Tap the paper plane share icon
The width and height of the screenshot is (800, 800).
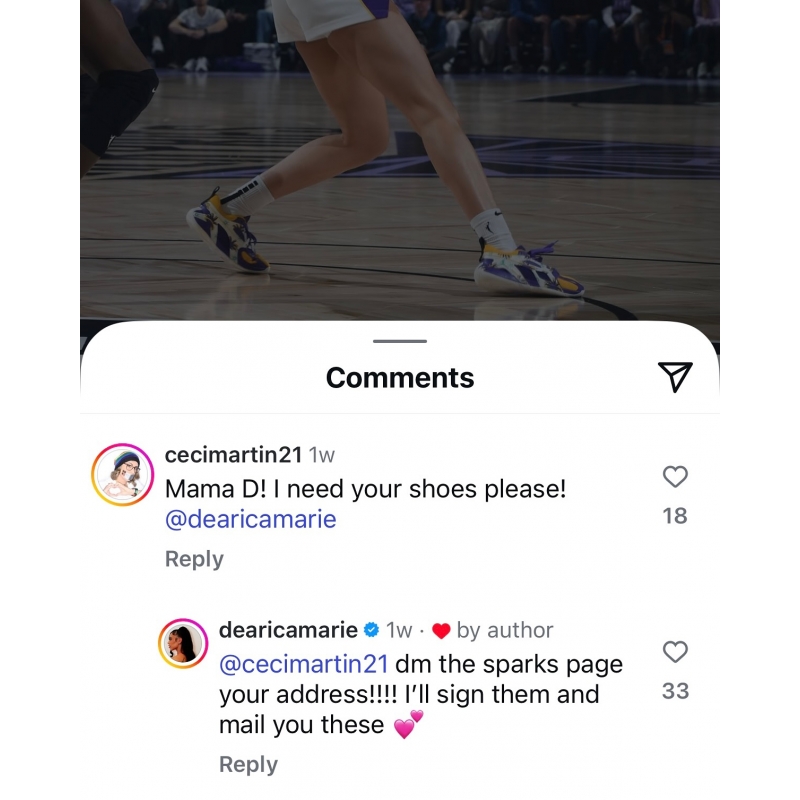pyautogui.click(x=675, y=376)
